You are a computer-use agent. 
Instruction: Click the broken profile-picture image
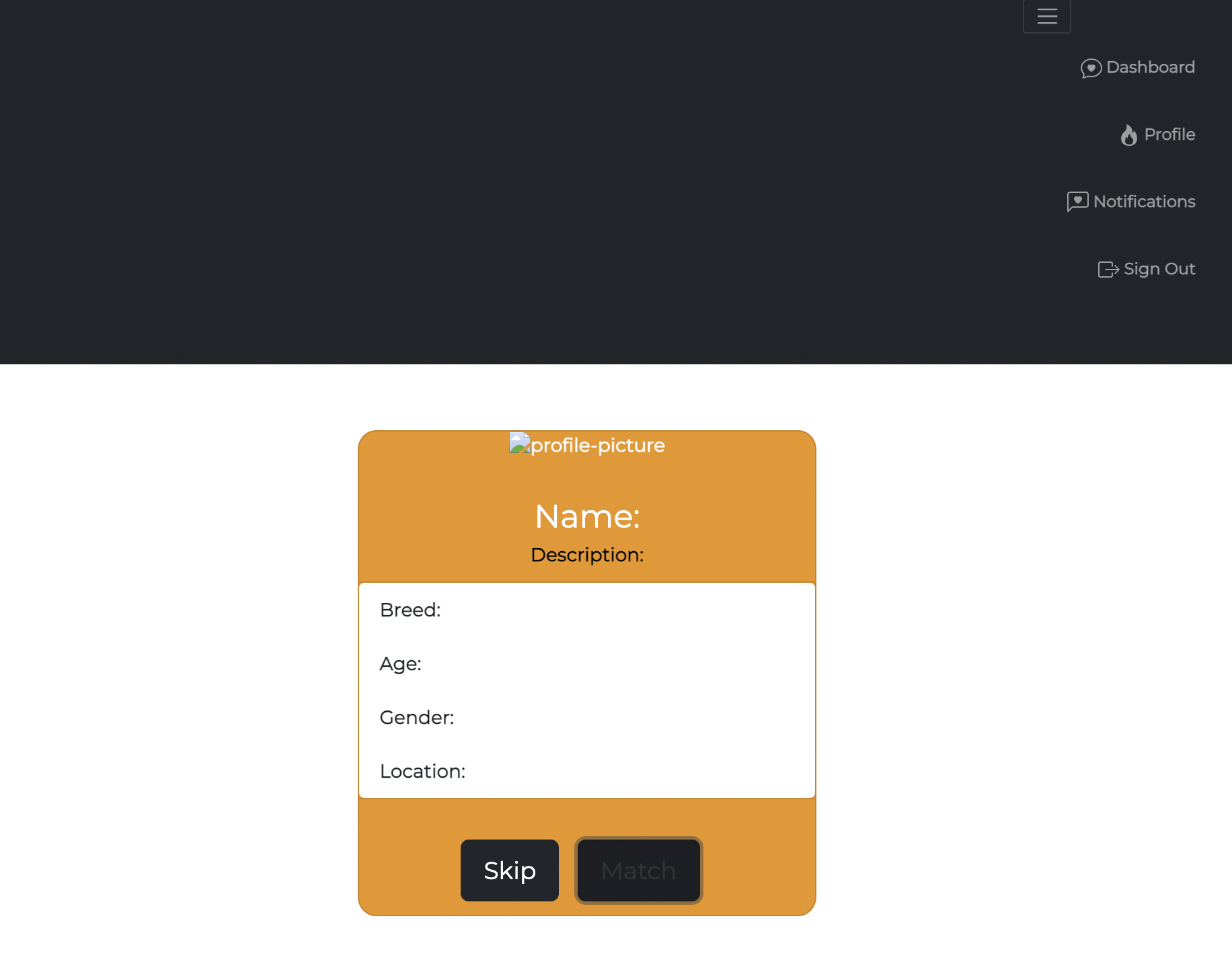pos(587,444)
